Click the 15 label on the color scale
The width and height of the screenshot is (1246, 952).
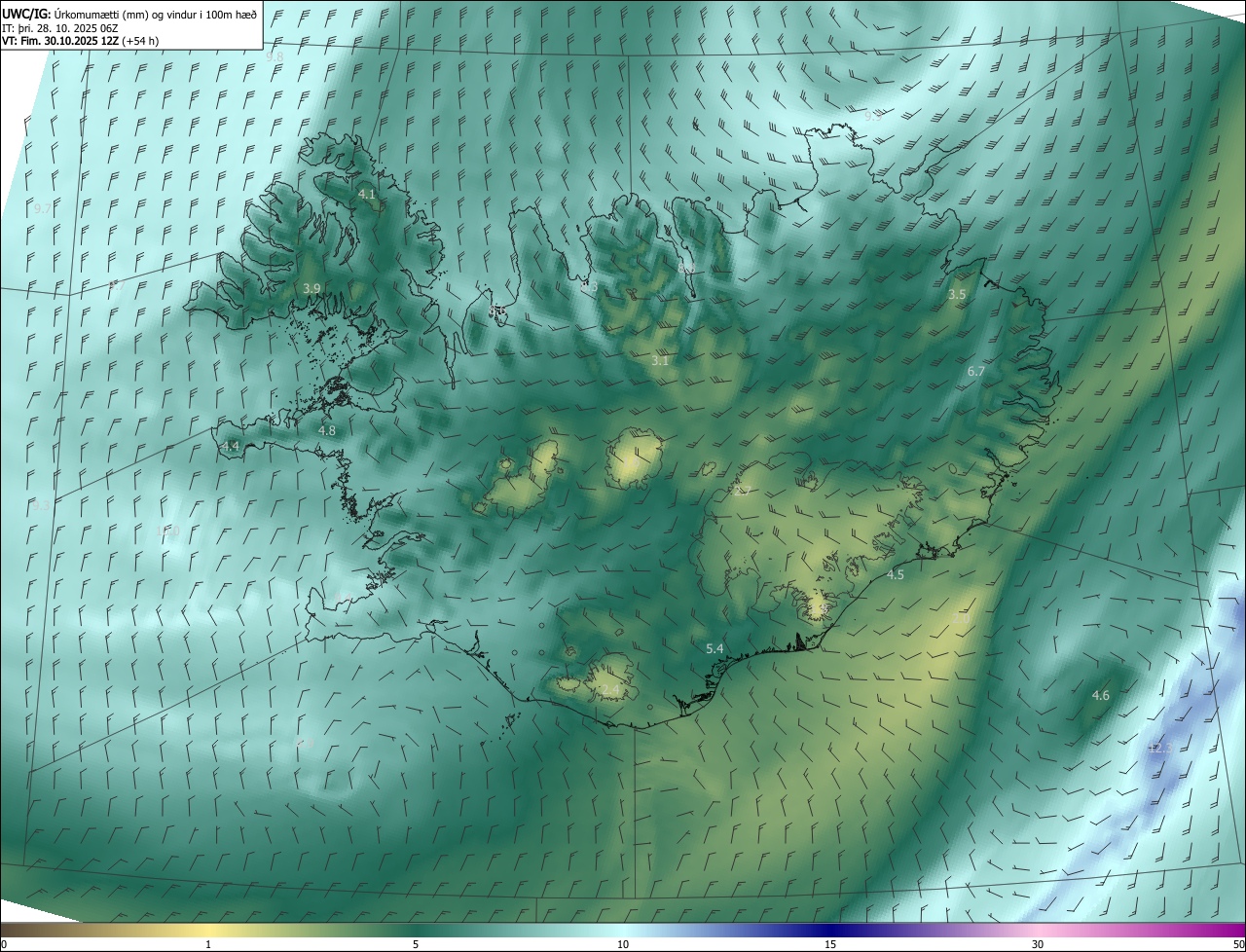coord(830,944)
